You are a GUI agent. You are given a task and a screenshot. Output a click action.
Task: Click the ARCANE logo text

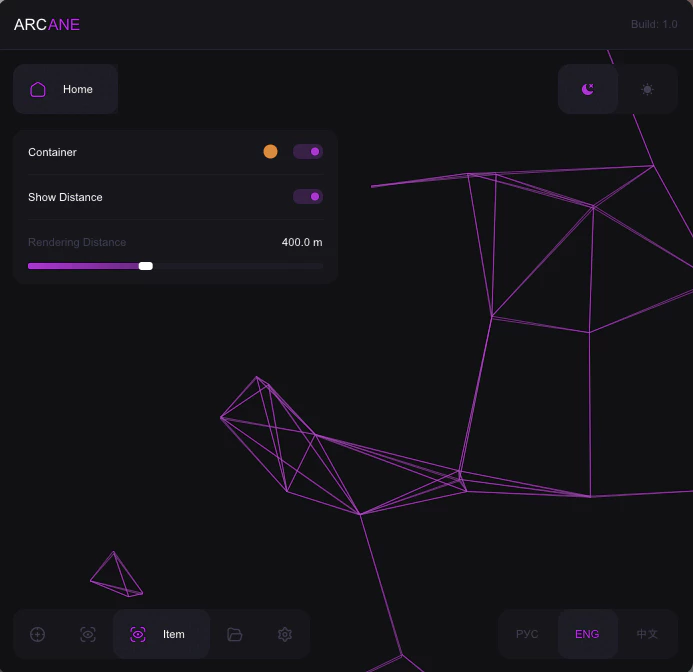coord(47,25)
